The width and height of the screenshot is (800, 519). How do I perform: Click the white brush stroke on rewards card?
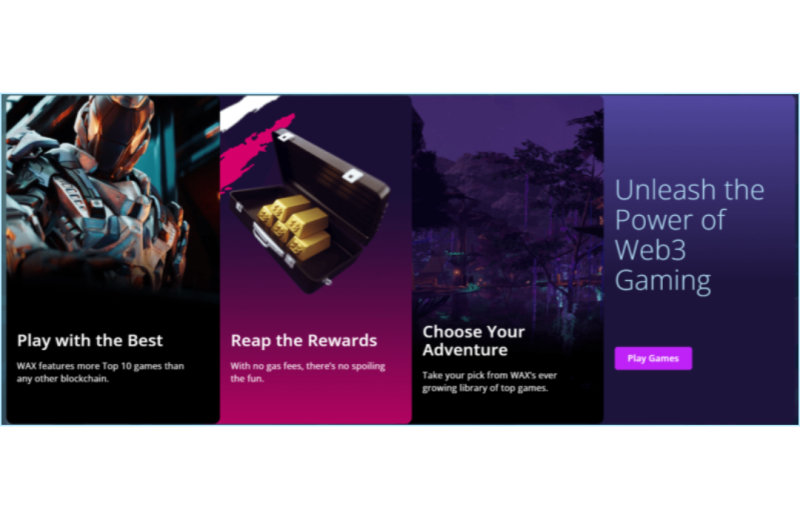(x=247, y=111)
